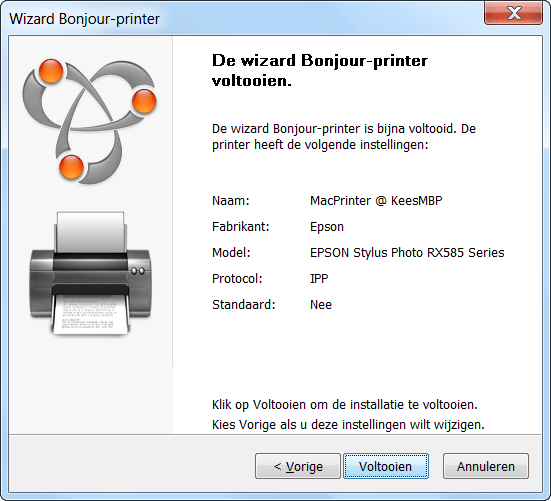Viewport: 551px width, 501px height.
Task: Cancel the wizard with Annuleren
Action: 486,466
